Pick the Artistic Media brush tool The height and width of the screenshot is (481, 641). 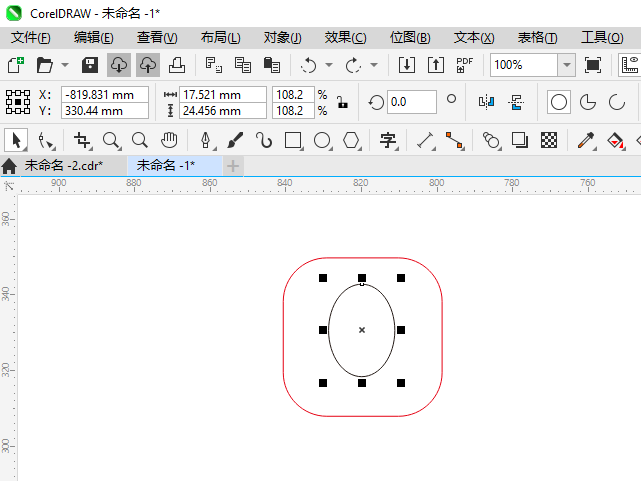click(235, 140)
